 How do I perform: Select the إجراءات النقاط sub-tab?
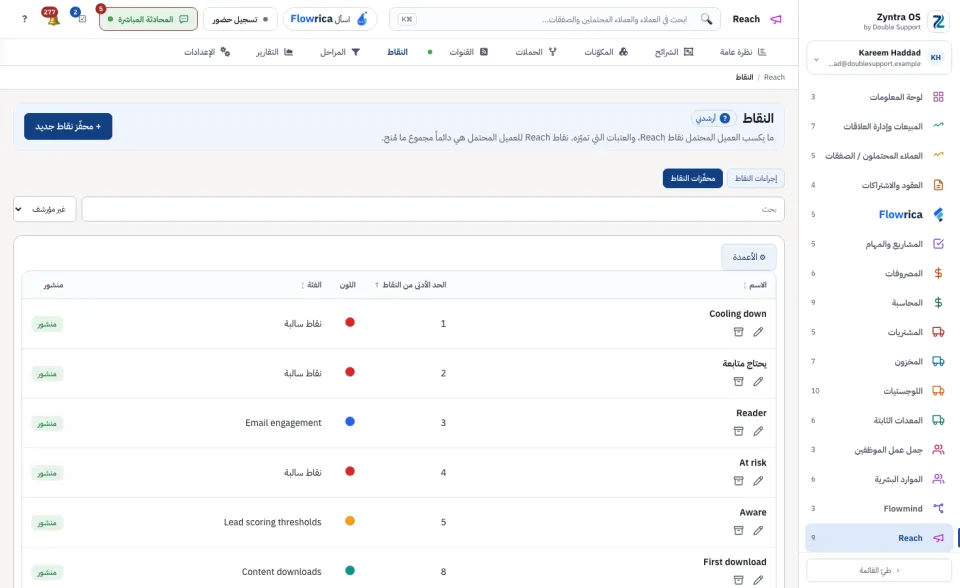[x=756, y=178]
